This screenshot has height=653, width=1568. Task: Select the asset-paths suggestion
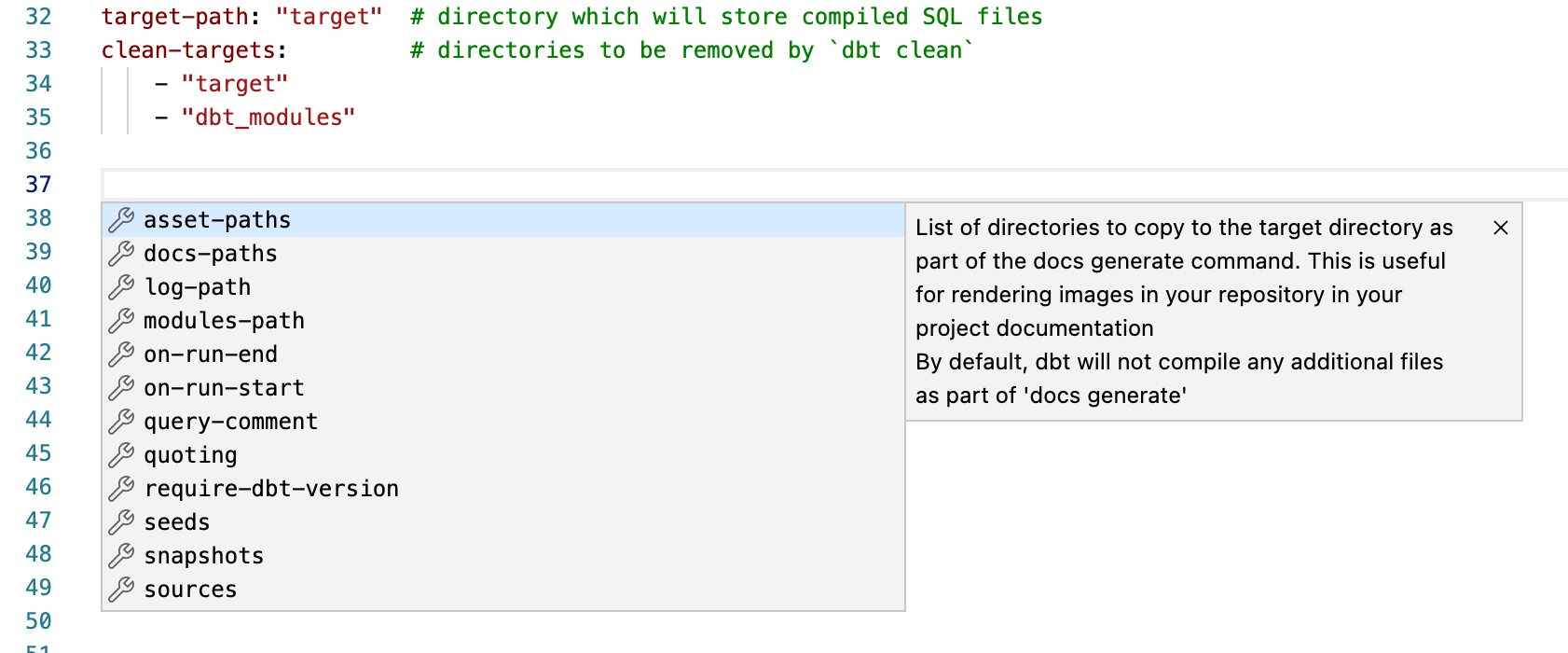point(503,220)
